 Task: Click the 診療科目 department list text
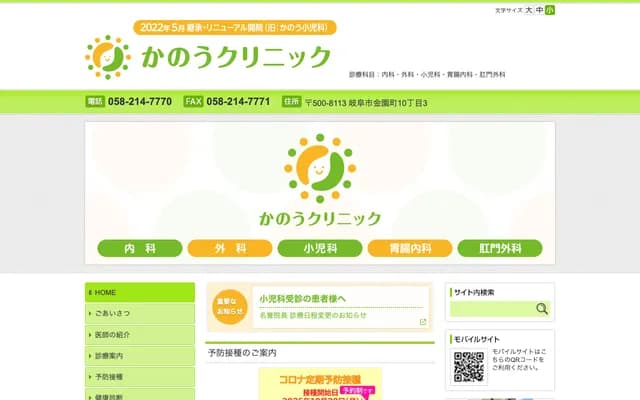427,75
